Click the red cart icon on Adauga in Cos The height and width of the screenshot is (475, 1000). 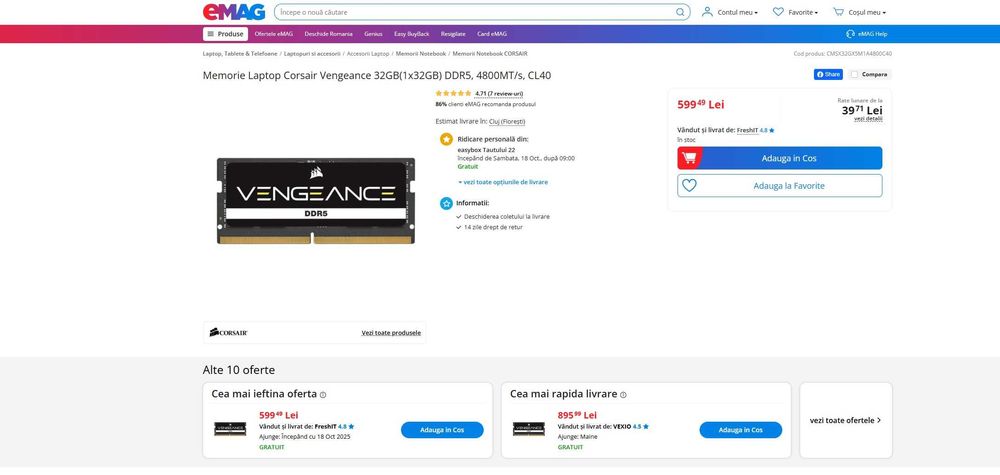point(689,158)
